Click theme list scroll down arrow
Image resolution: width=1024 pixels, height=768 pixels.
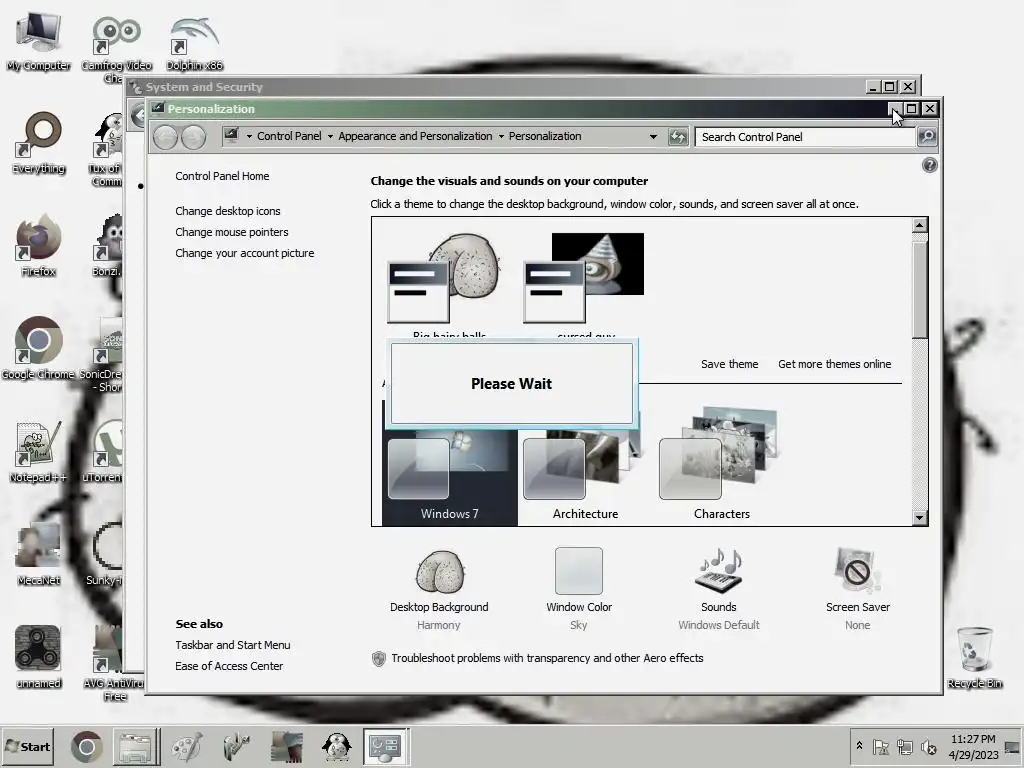click(x=920, y=517)
